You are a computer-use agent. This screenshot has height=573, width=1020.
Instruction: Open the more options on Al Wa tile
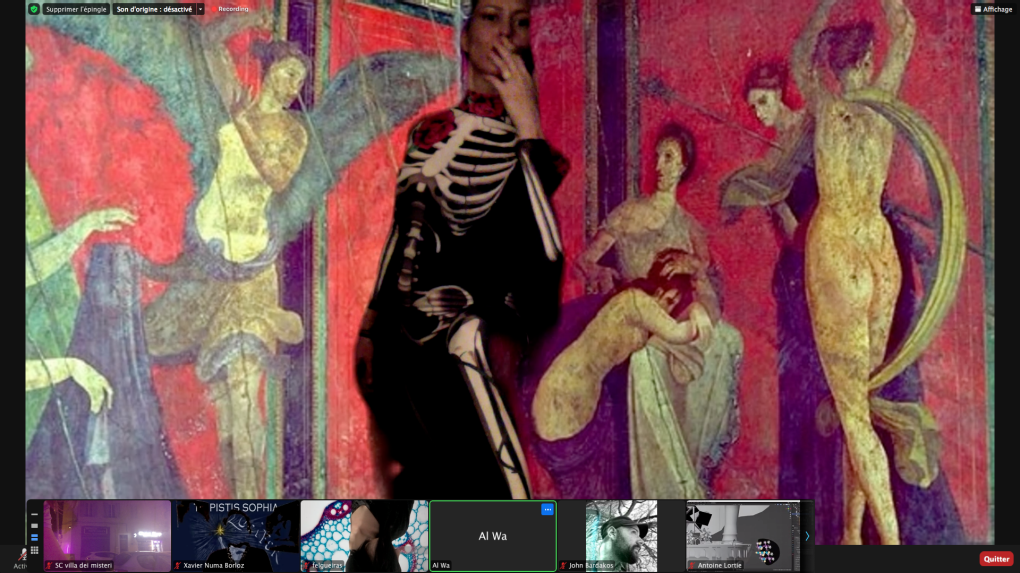click(x=547, y=509)
